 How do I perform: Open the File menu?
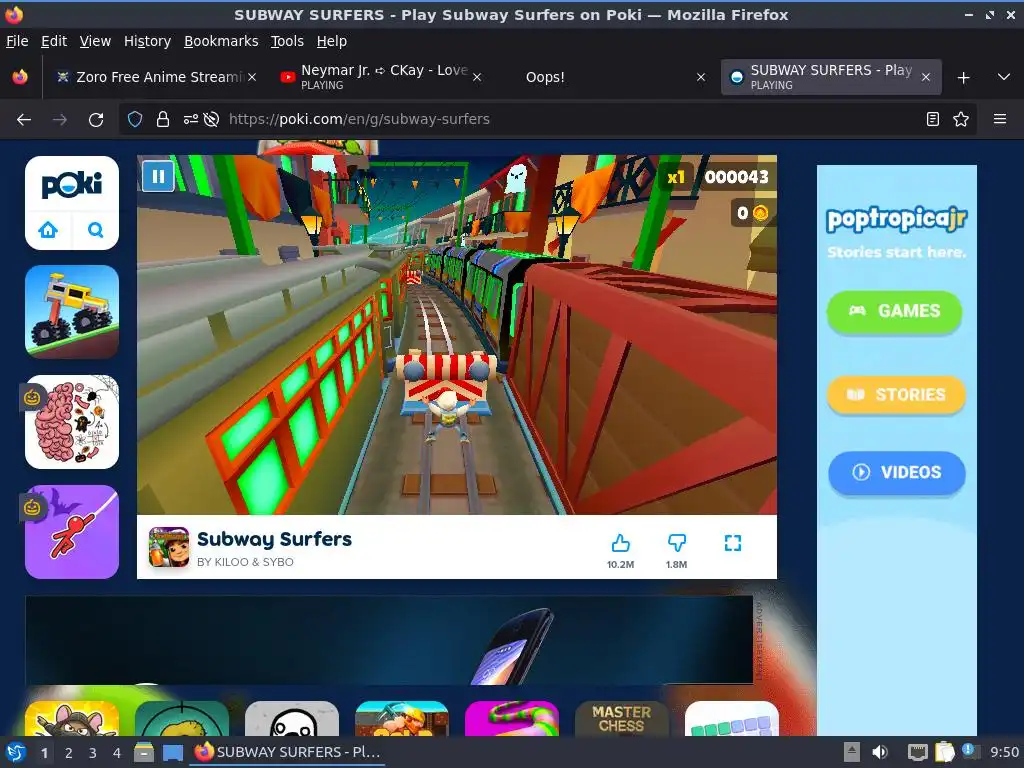click(17, 41)
